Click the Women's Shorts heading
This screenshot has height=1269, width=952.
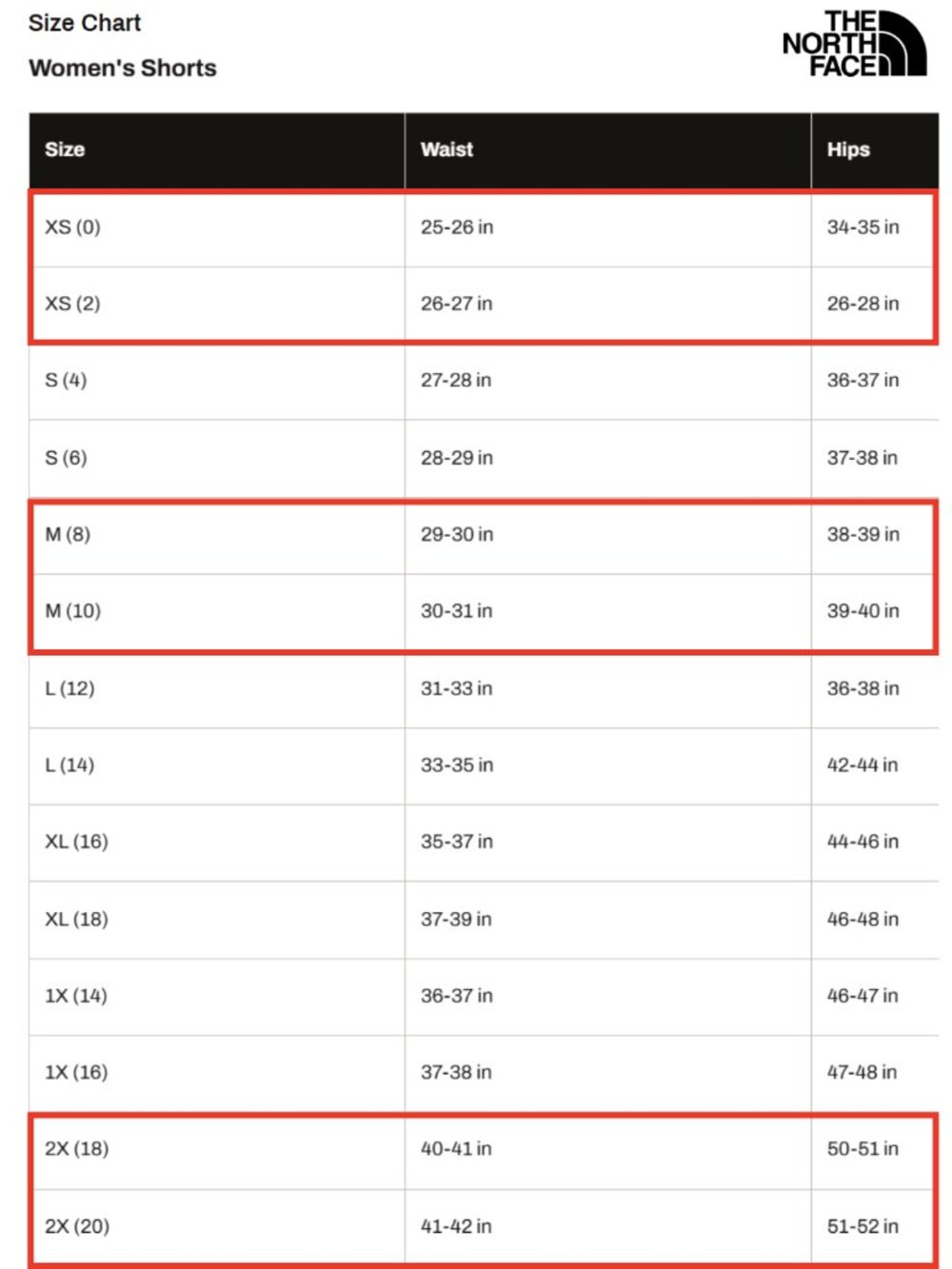123,69
